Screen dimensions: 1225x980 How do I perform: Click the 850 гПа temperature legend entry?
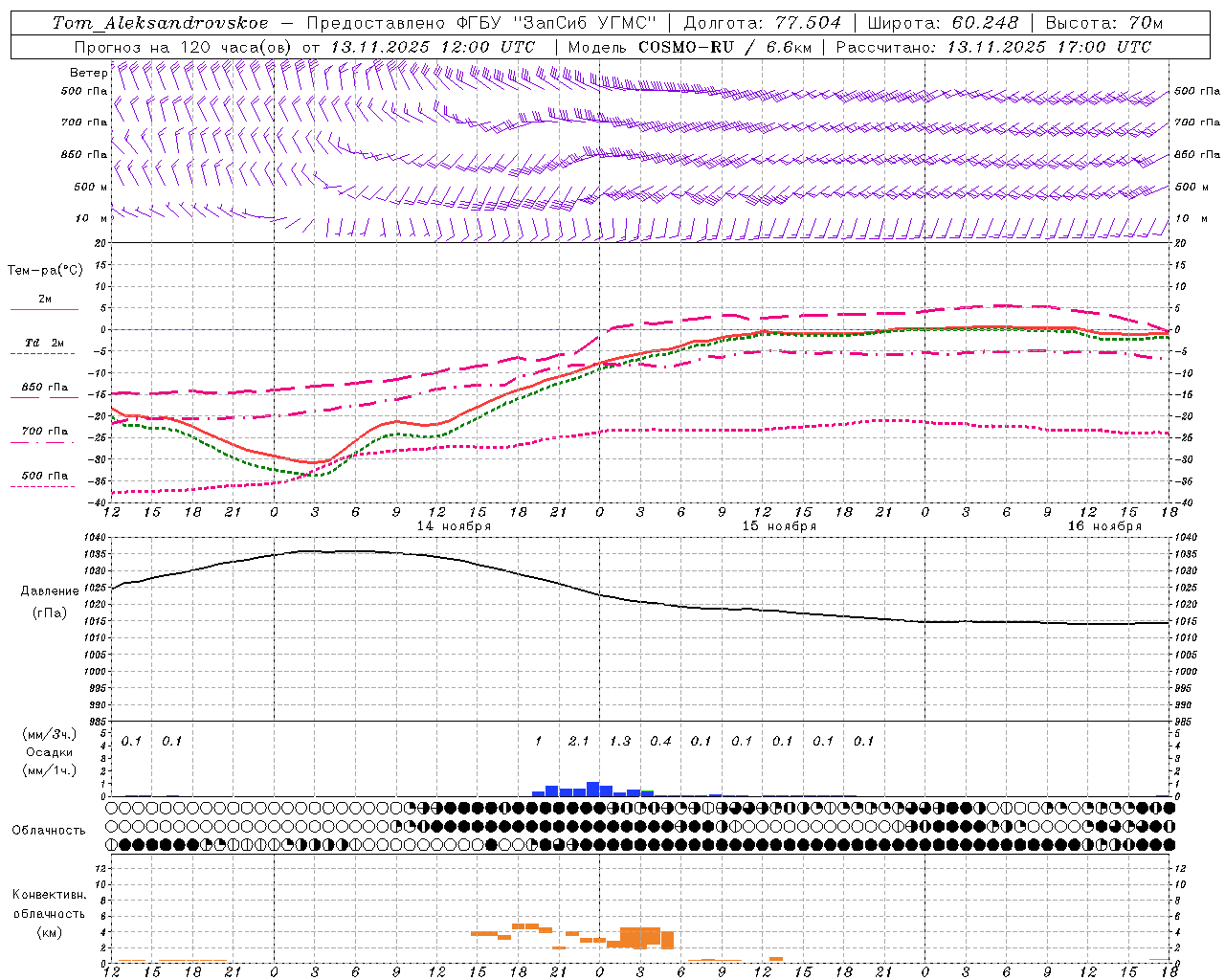coord(45,388)
